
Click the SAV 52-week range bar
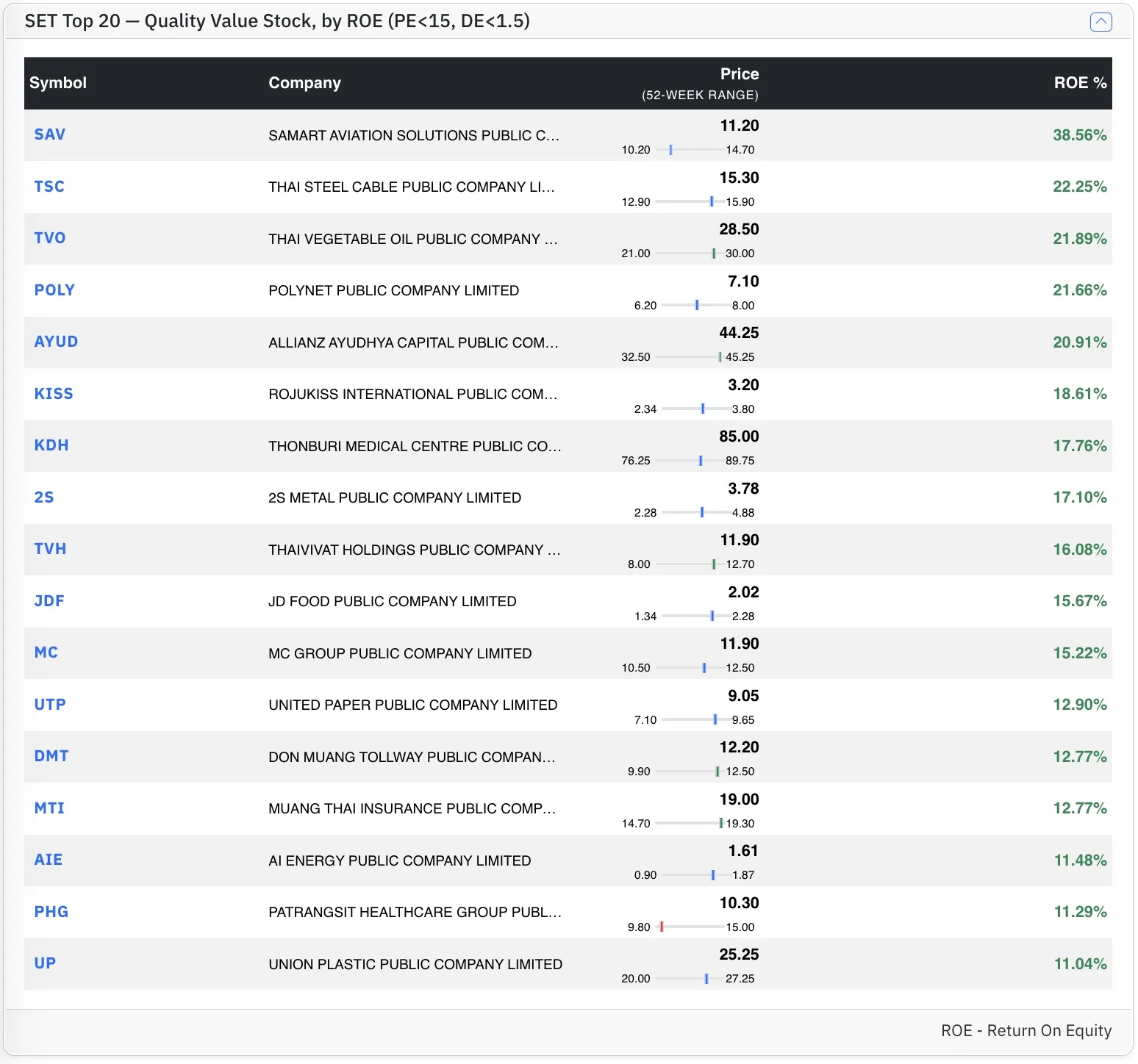[689, 150]
